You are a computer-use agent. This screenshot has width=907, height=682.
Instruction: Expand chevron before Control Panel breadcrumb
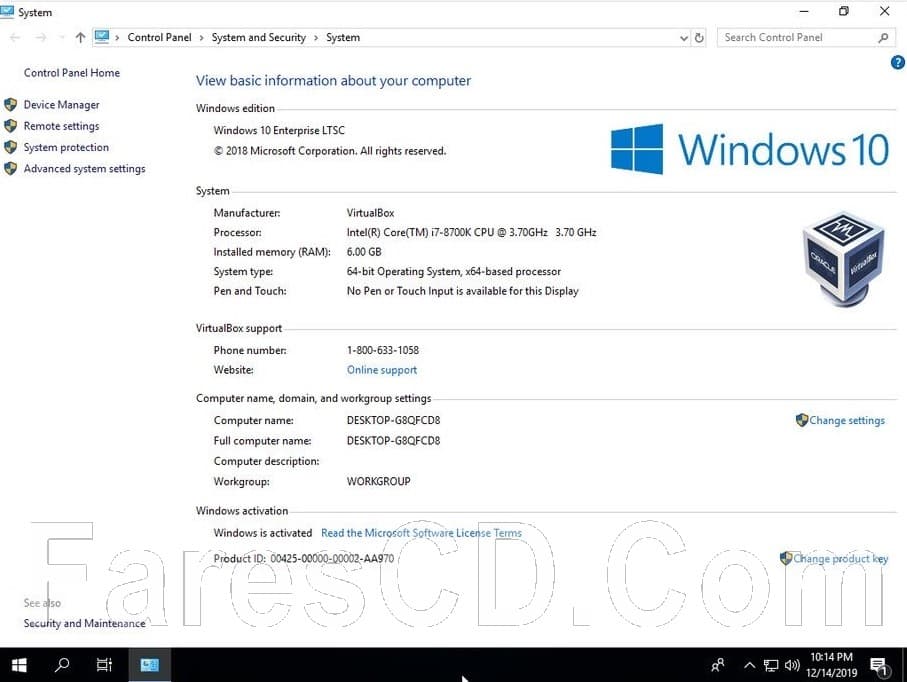(x=117, y=38)
